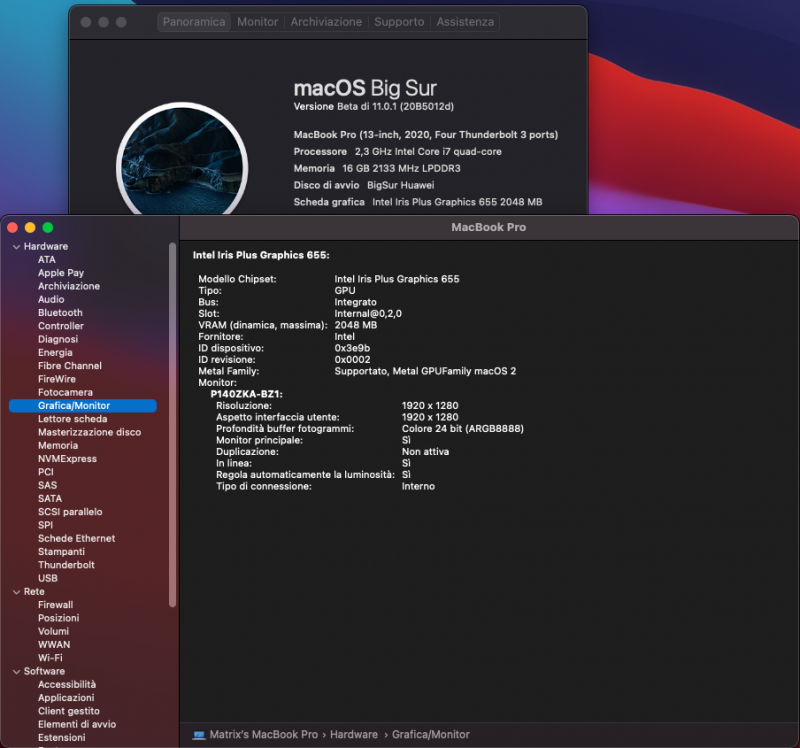
Task: Select Firewall under Rete
Action: (x=56, y=605)
